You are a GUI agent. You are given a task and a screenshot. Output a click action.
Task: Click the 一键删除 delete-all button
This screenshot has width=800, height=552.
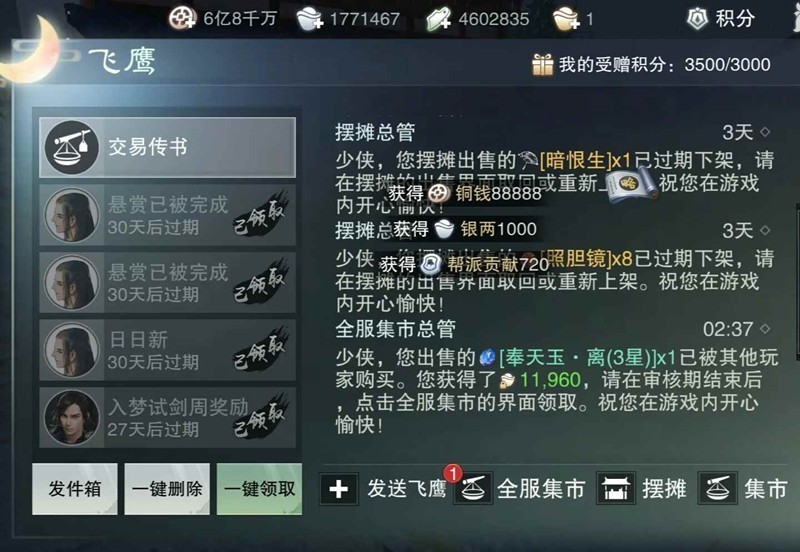(167, 489)
